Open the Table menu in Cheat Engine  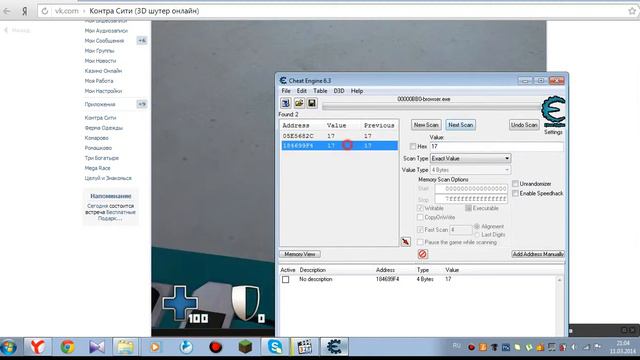(320, 91)
